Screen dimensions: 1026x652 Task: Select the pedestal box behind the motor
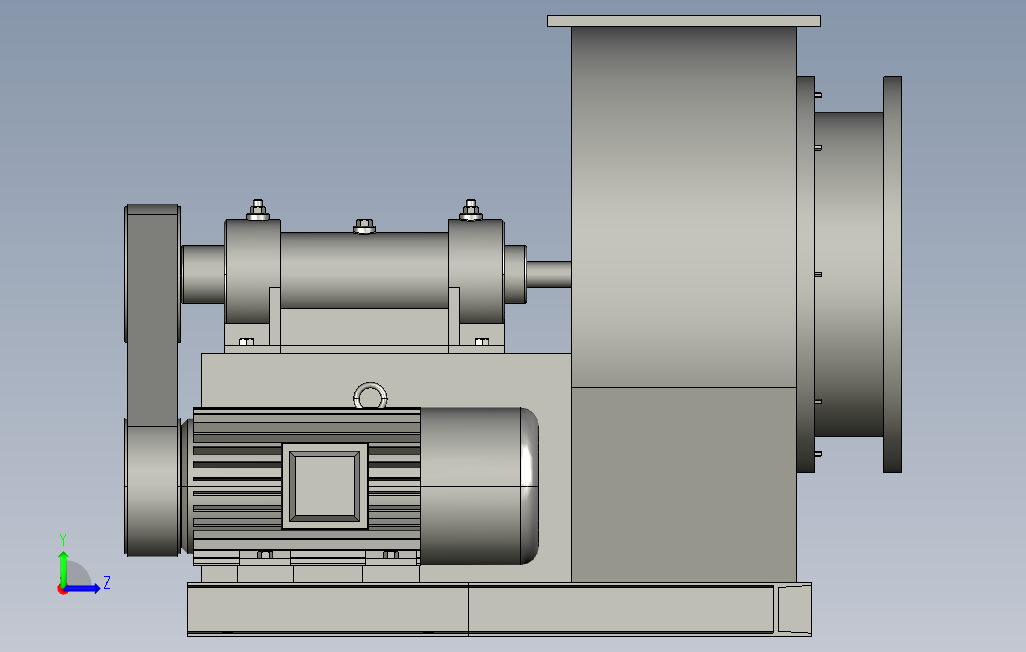click(386, 380)
